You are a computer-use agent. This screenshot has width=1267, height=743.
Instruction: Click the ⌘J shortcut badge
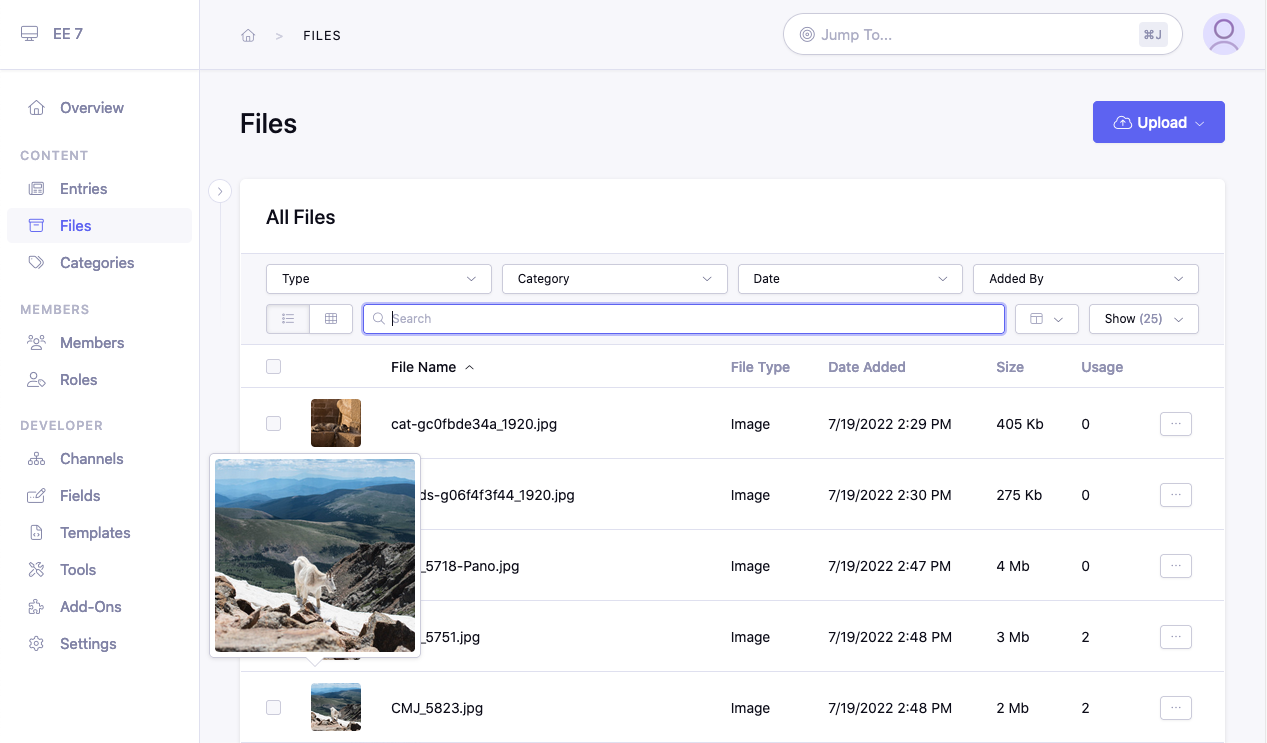pos(1153,35)
